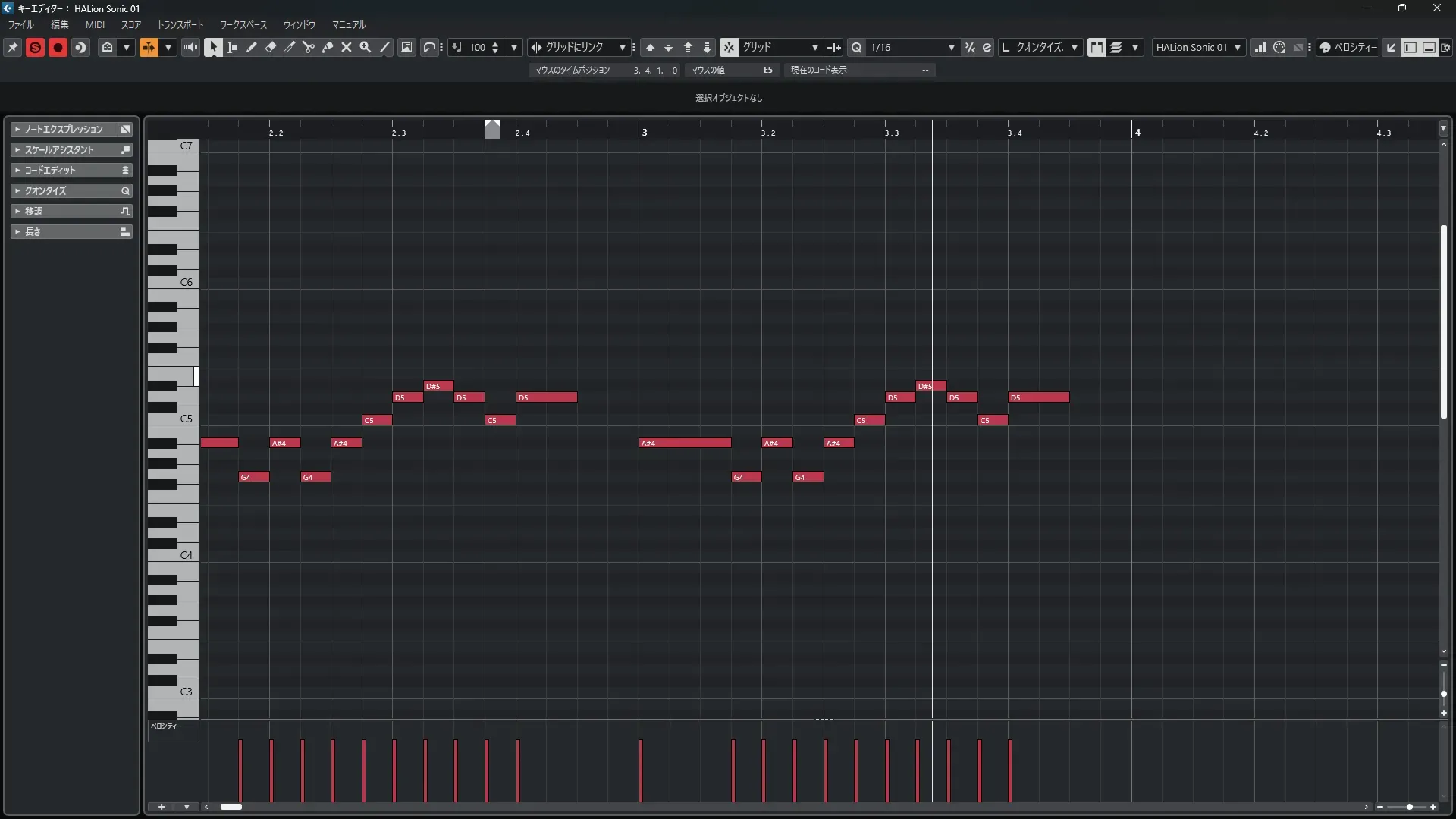The width and height of the screenshot is (1456, 819).
Task: Open the トランスポート menu
Action: tap(180, 25)
